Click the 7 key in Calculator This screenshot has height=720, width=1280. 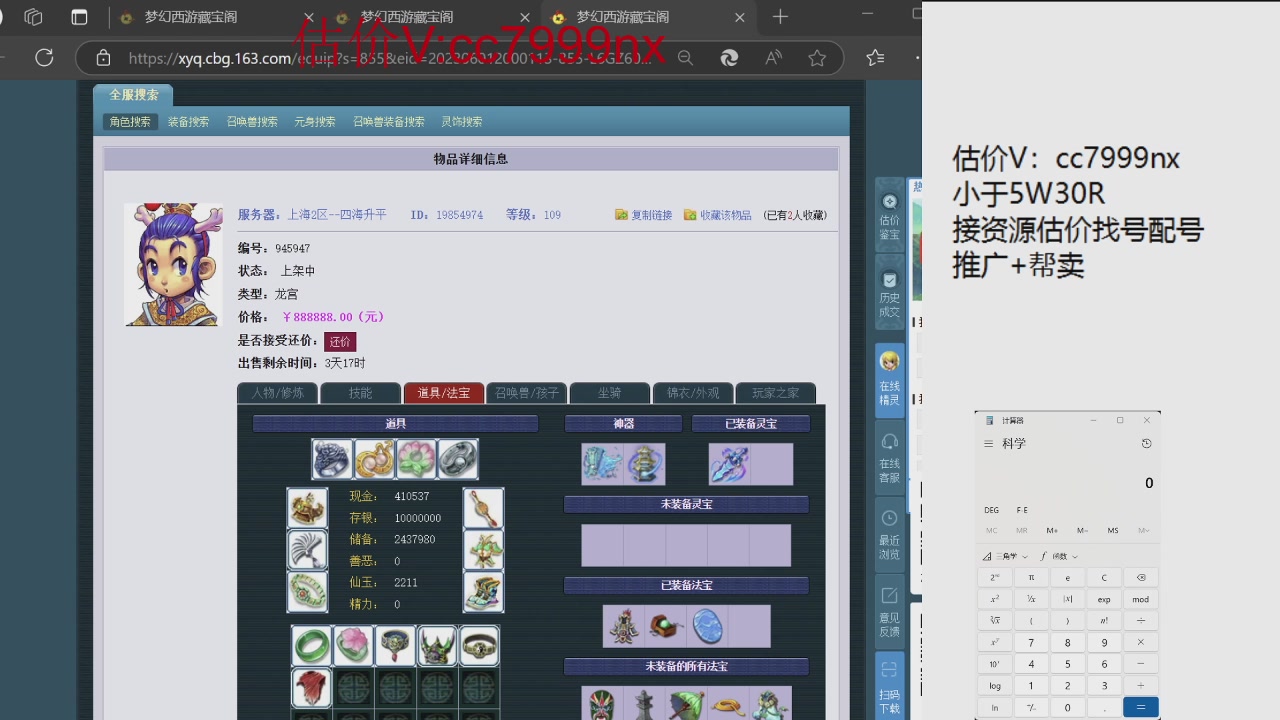1031,643
